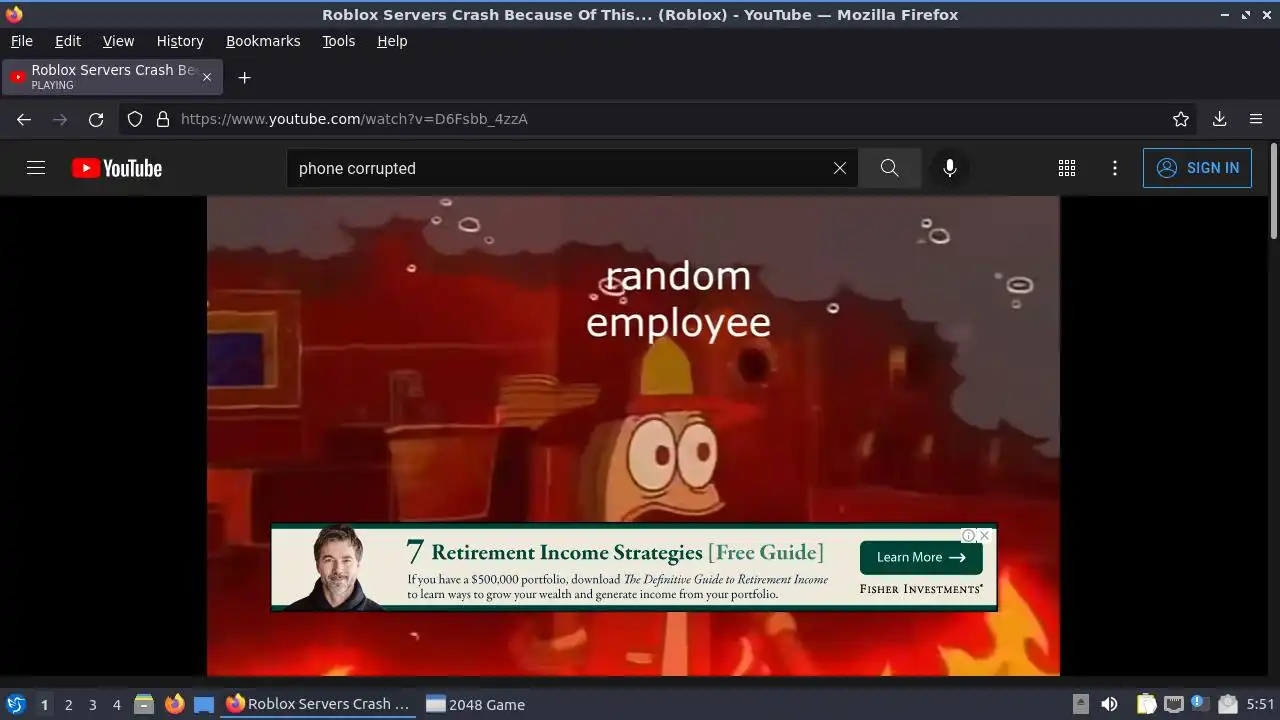Open Firefox downloads panel
The image size is (1280, 720).
[x=1220, y=119]
